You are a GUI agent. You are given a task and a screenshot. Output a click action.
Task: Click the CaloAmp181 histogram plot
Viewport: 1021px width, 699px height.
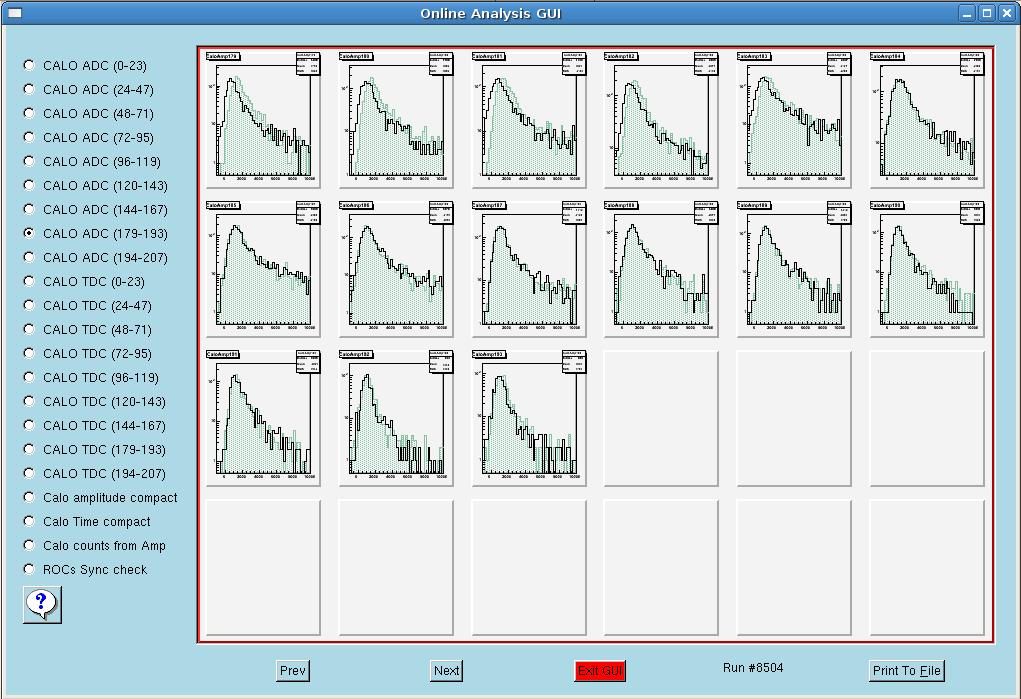[x=529, y=121]
